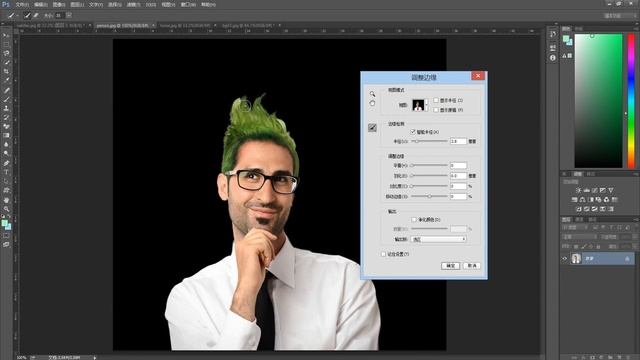Viewport: 640px width, 360px height.
Task: Select the Refine Radius brush in the dialog
Action: coord(372,128)
